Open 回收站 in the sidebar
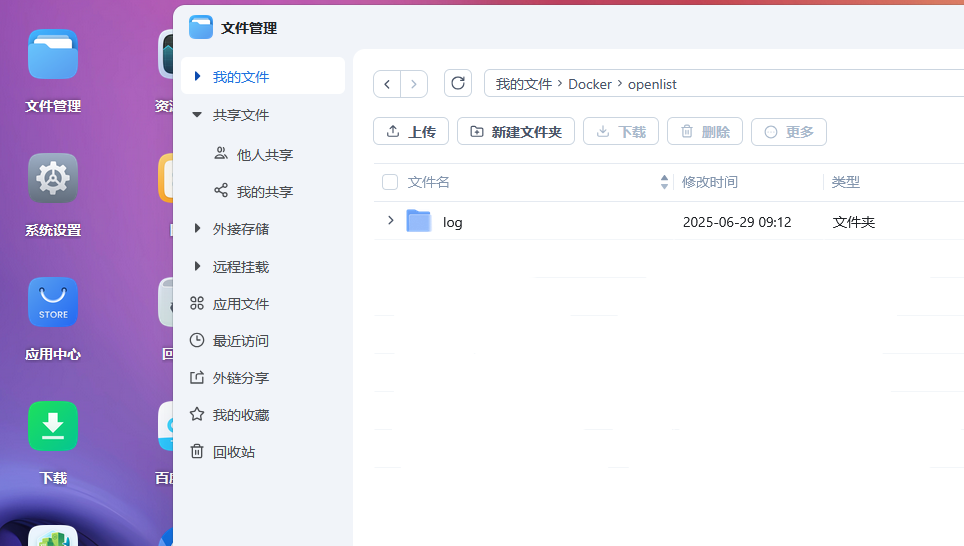This screenshot has width=964, height=546. [x=233, y=452]
